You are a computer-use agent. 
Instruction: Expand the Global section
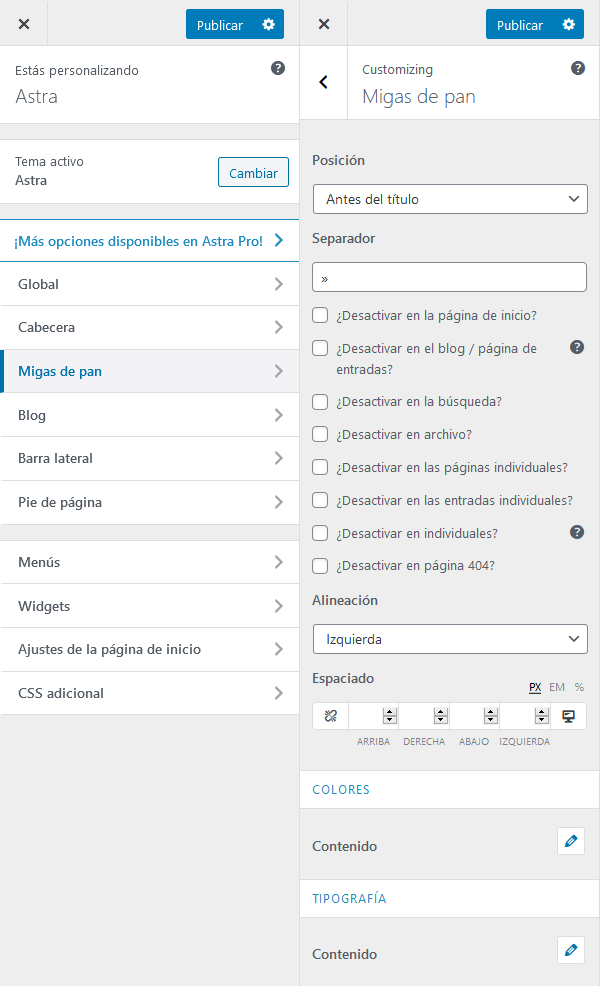point(150,284)
